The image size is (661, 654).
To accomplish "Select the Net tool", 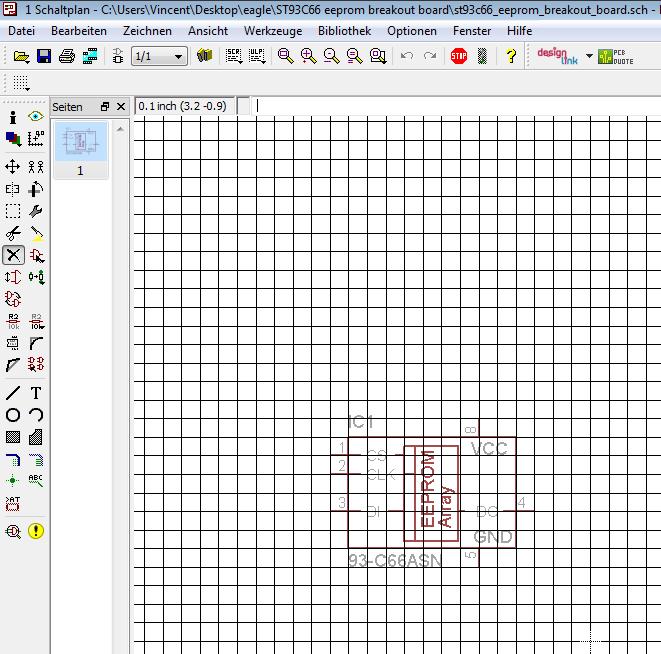I will tap(37, 460).
